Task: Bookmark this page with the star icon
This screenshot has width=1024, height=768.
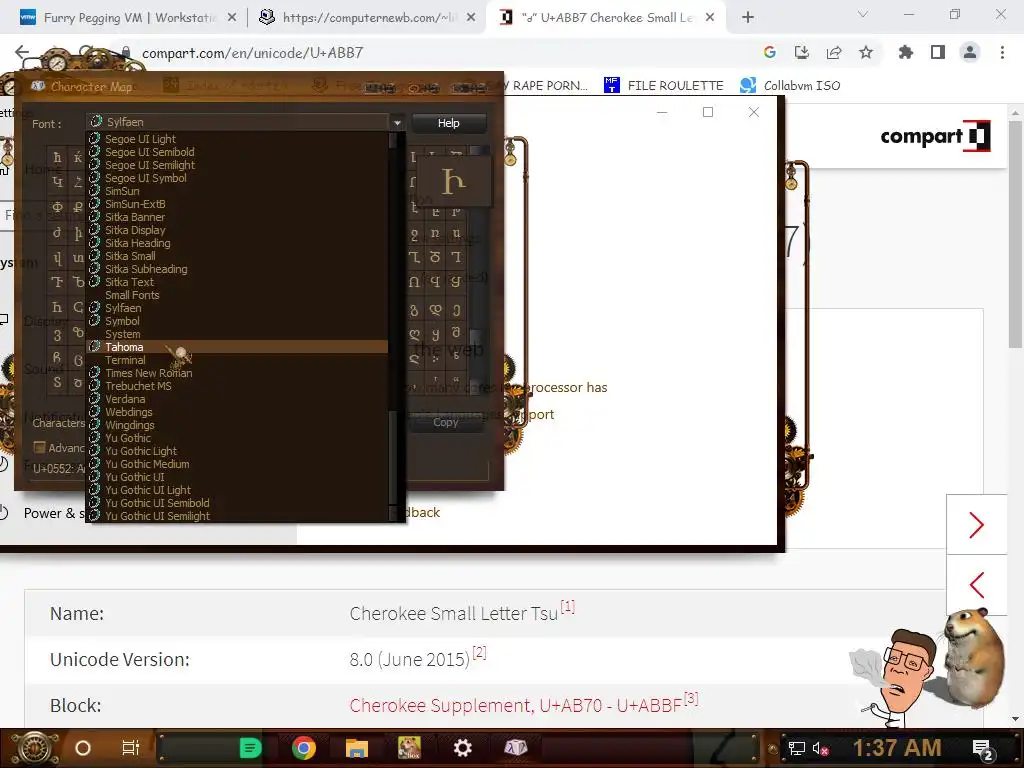Action: coord(866,52)
